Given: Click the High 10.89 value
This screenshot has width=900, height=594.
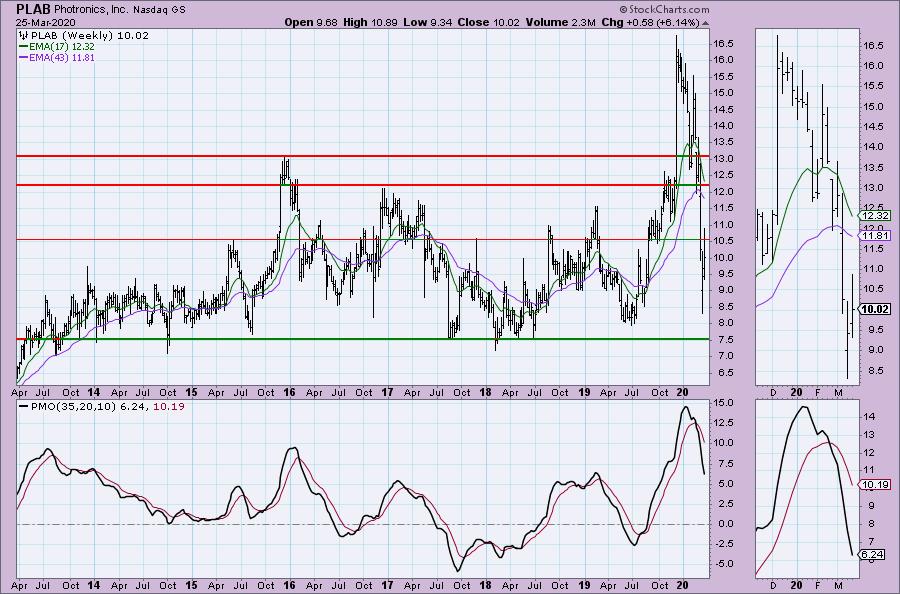Looking at the screenshot, I should [371, 22].
